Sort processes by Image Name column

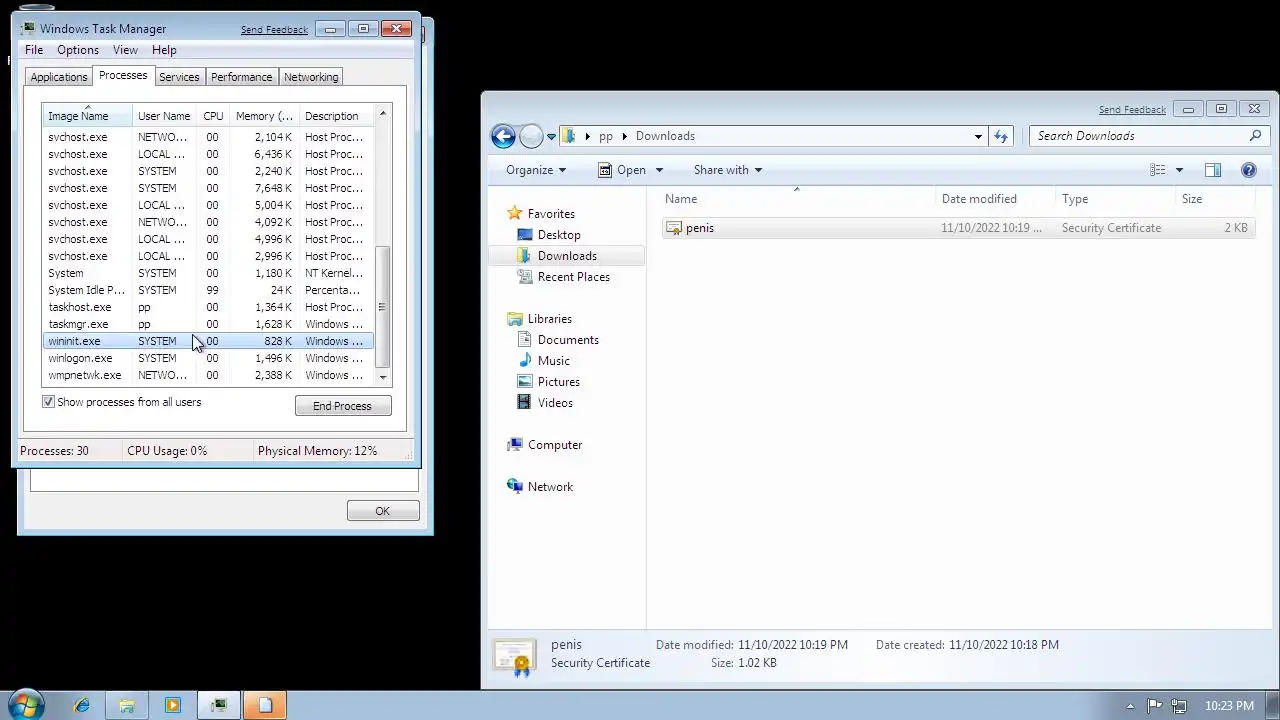pos(87,116)
